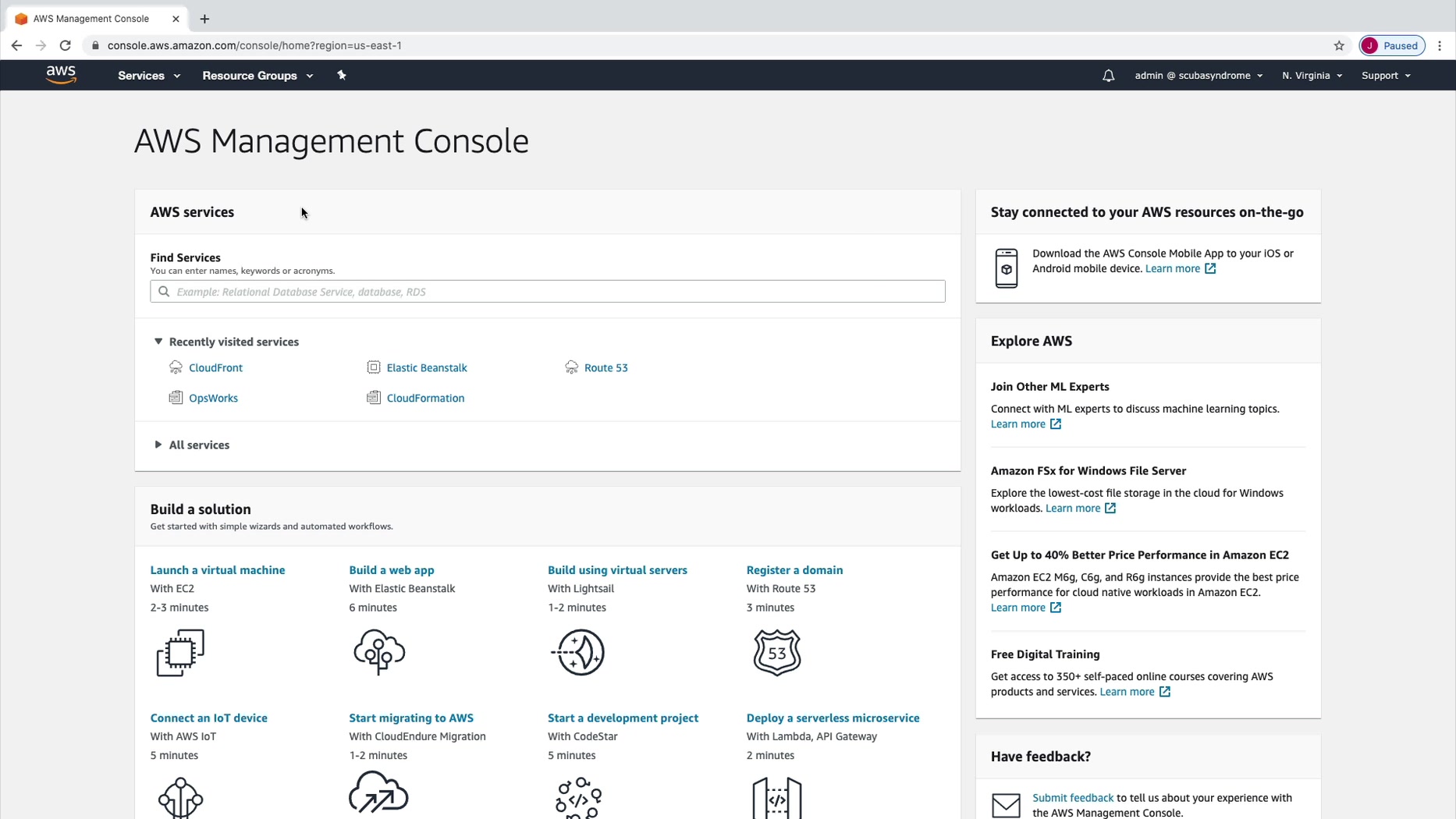Click the CodeStar development project icon
The height and width of the screenshot is (819, 1456).
click(578, 798)
